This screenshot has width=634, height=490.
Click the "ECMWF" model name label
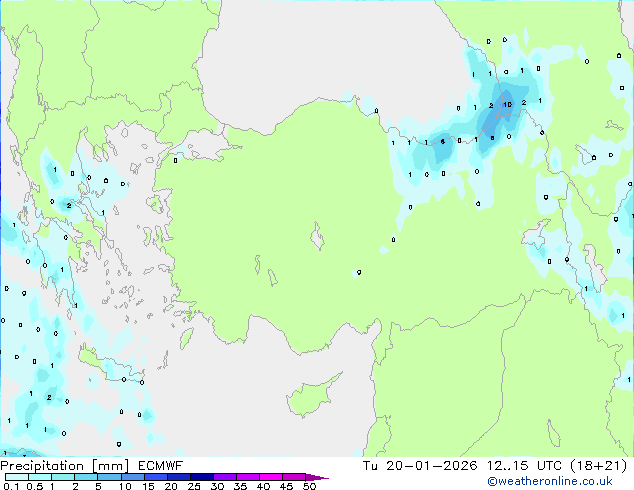(161, 466)
